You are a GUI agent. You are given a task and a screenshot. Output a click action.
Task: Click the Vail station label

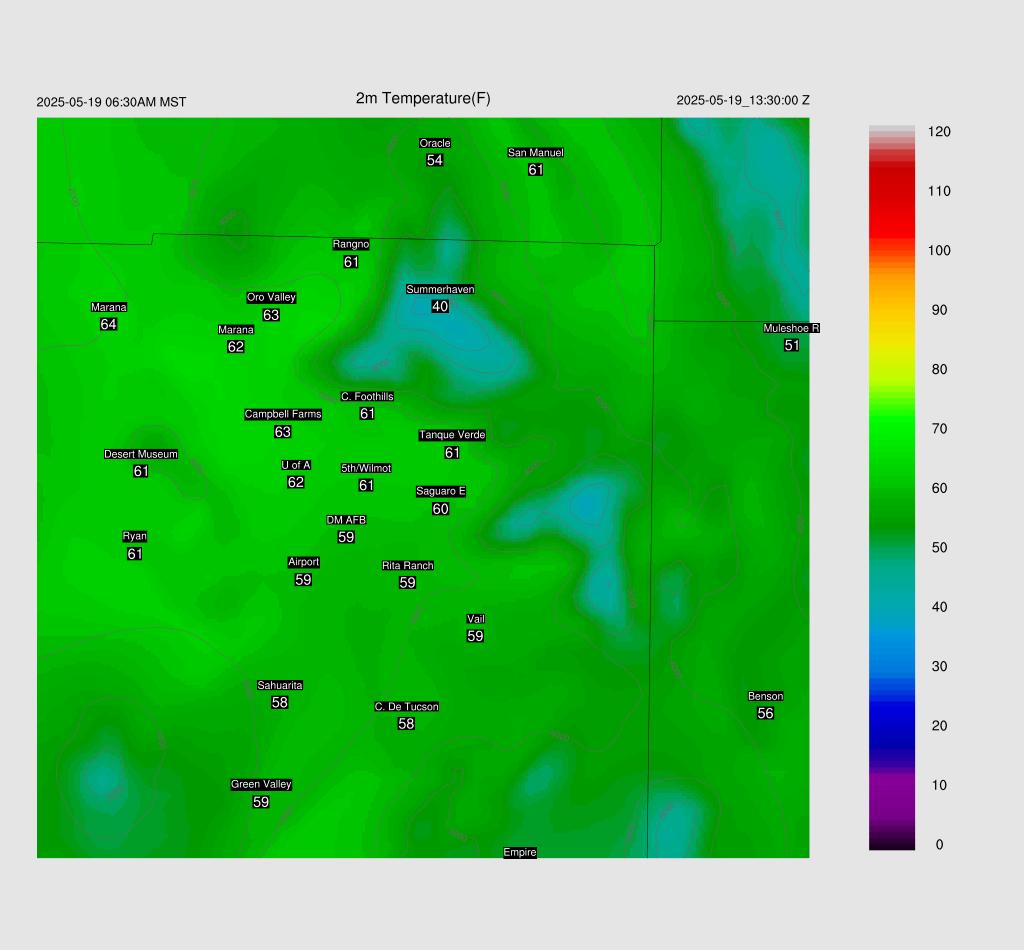[x=475, y=619]
